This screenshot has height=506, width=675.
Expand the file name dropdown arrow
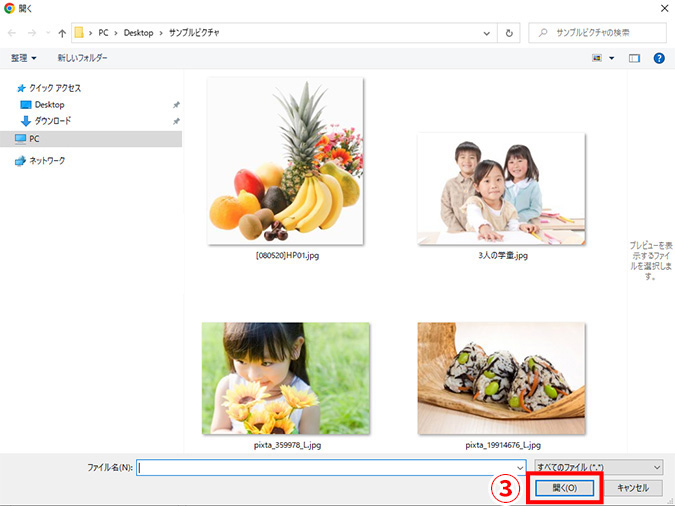click(x=520, y=467)
